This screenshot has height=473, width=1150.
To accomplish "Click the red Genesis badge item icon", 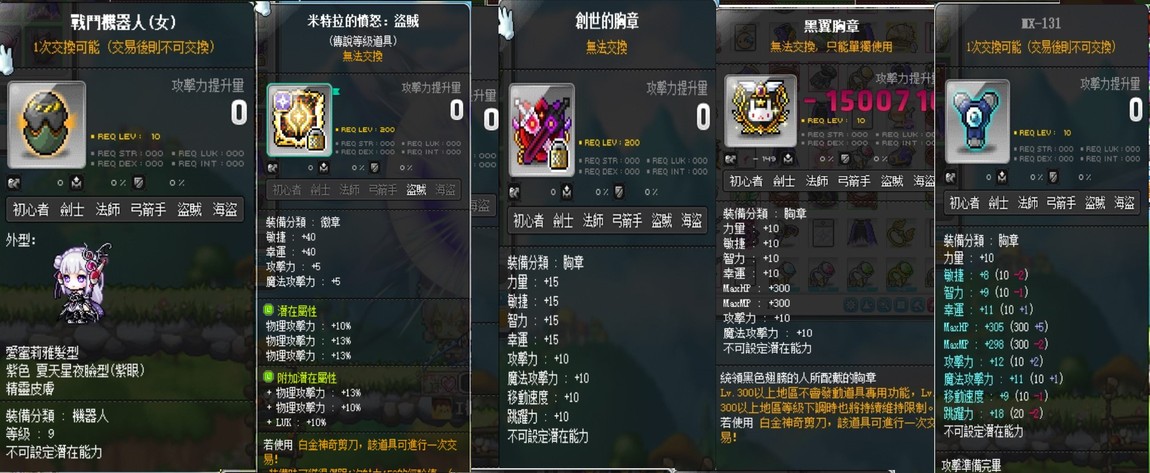I will (541, 130).
